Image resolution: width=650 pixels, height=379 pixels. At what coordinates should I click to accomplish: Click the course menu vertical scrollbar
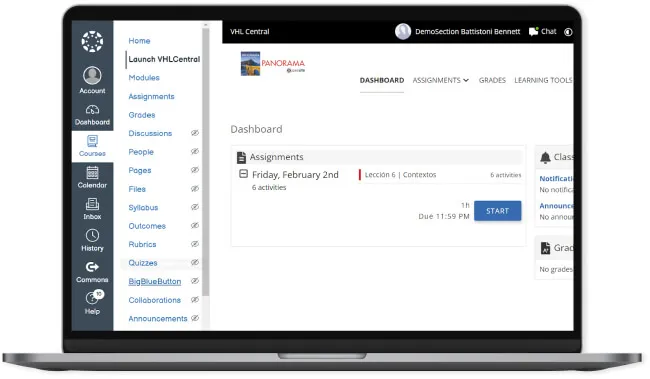205,162
